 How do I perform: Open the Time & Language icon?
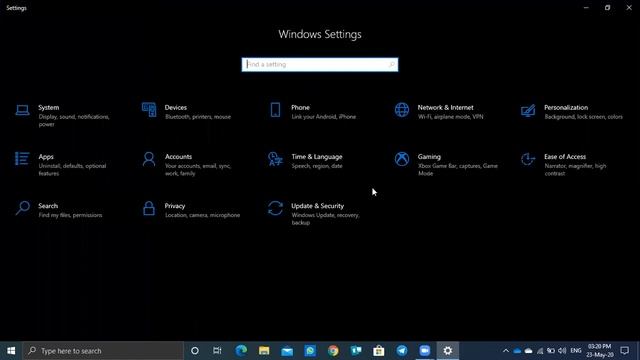(x=276, y=159)
